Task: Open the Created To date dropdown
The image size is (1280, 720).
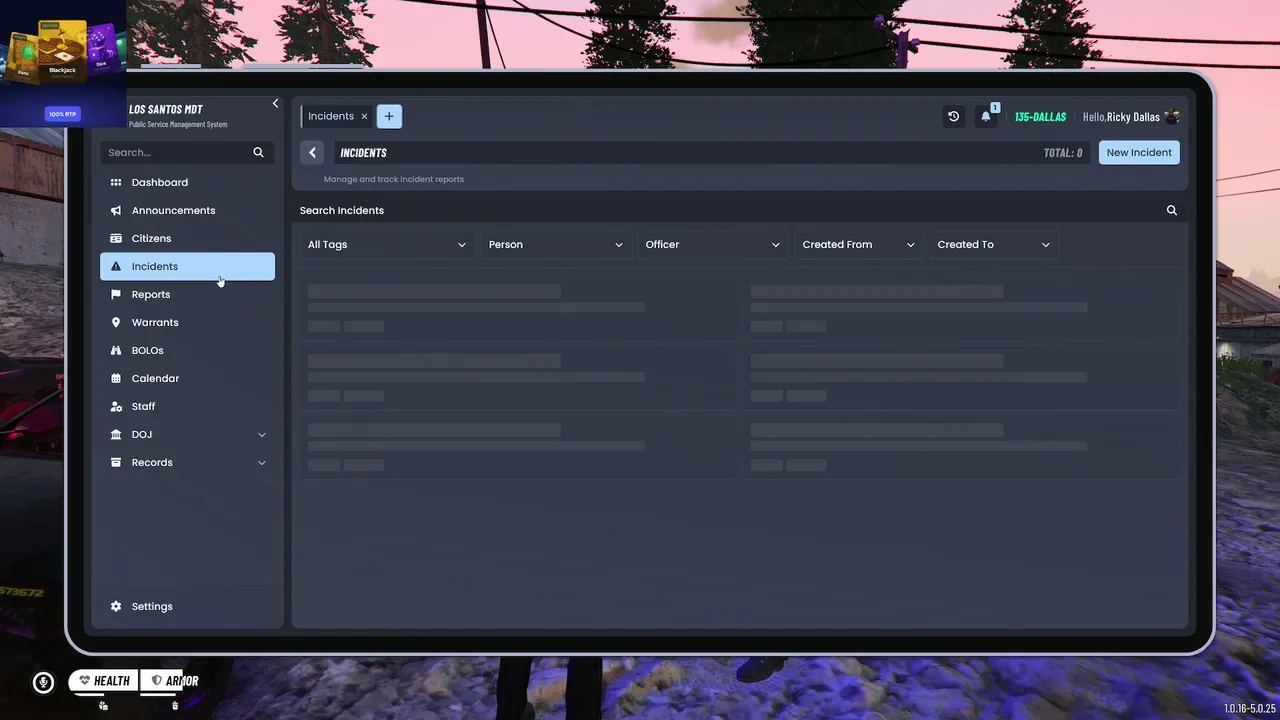Action: [x=994, y=244]
